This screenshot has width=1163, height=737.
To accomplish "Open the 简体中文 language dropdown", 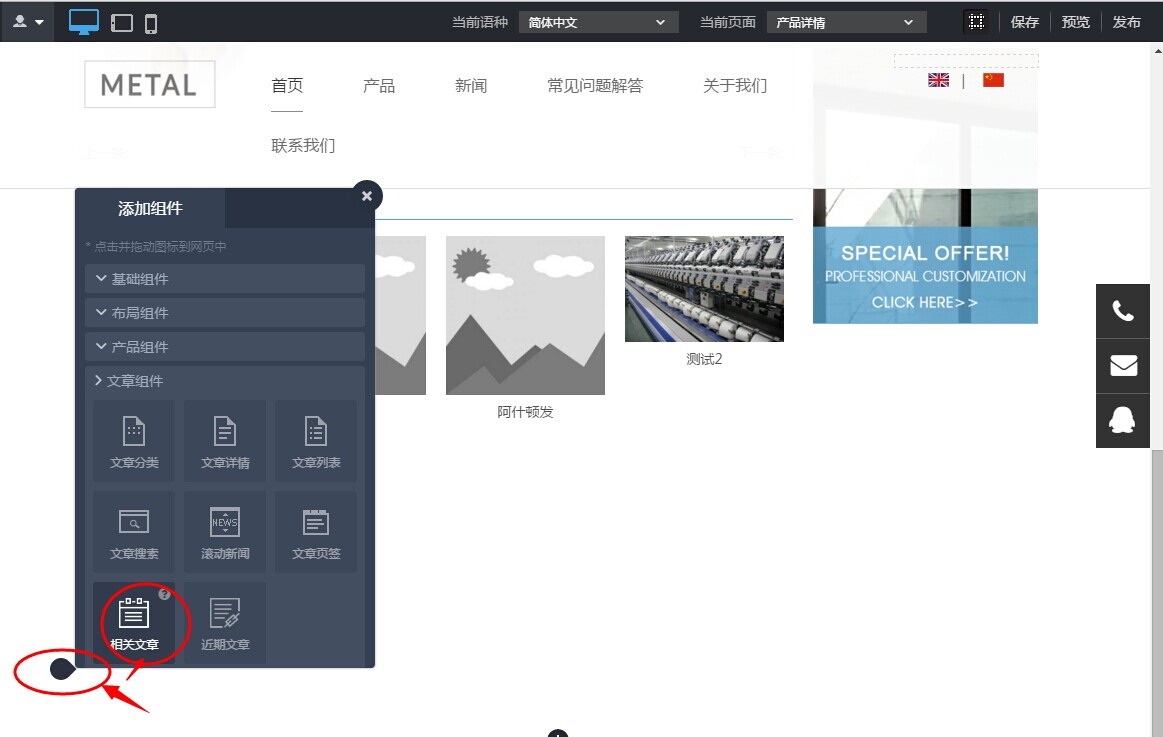I will click(597, 21).
